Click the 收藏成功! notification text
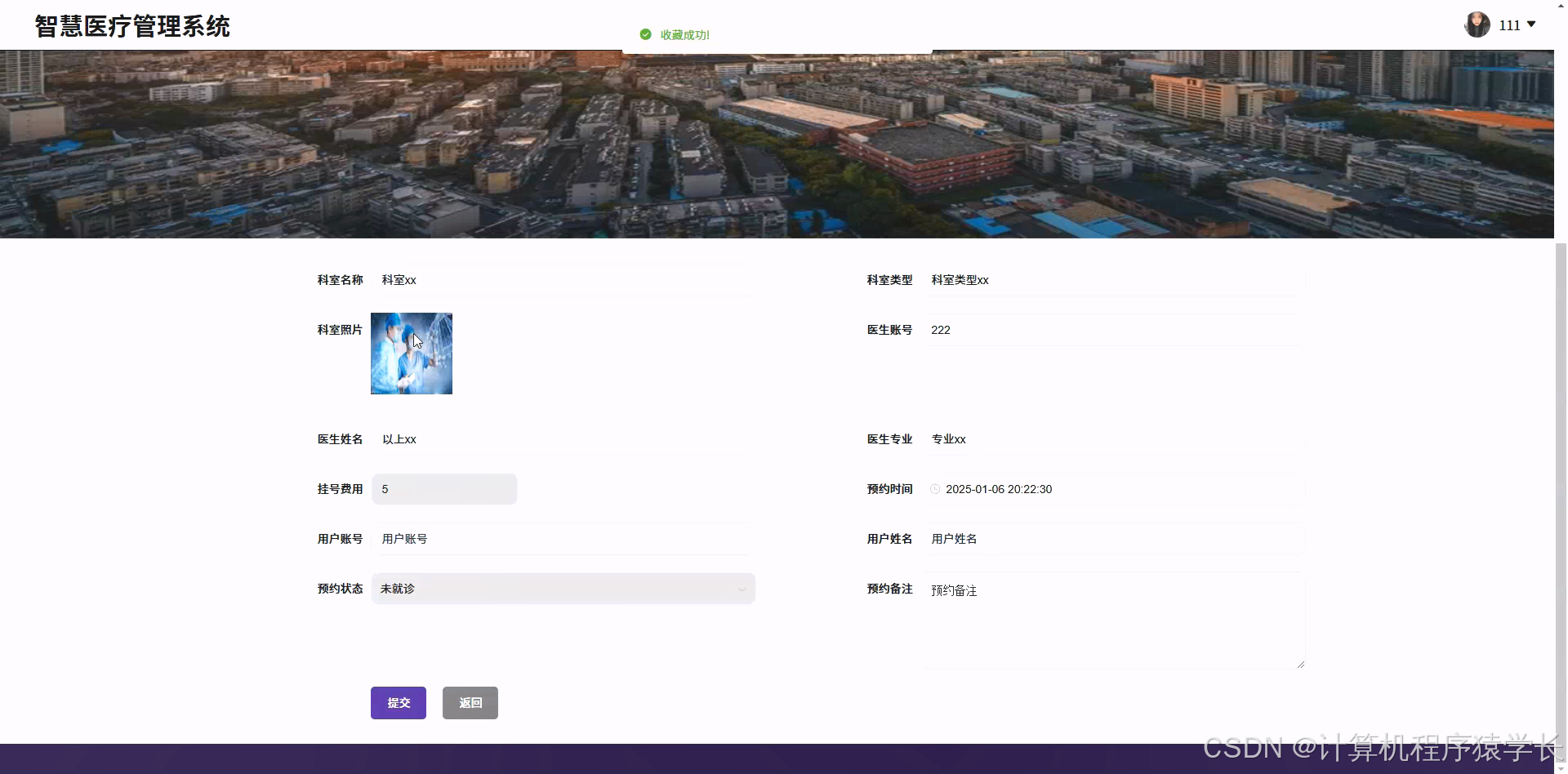The image size is (1568, 774). click(685, 35)
